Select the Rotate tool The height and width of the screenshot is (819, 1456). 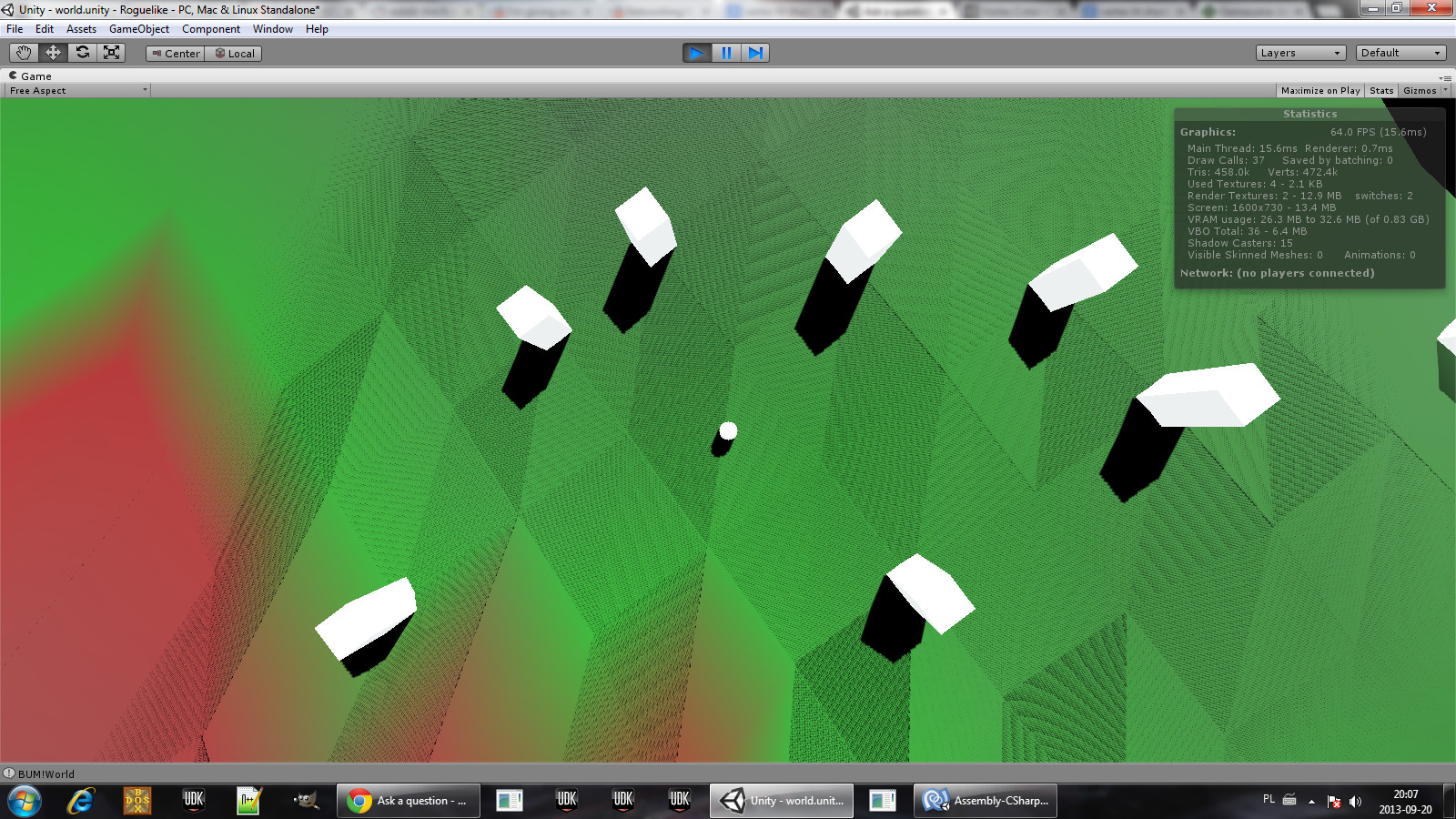coord(83,52)
